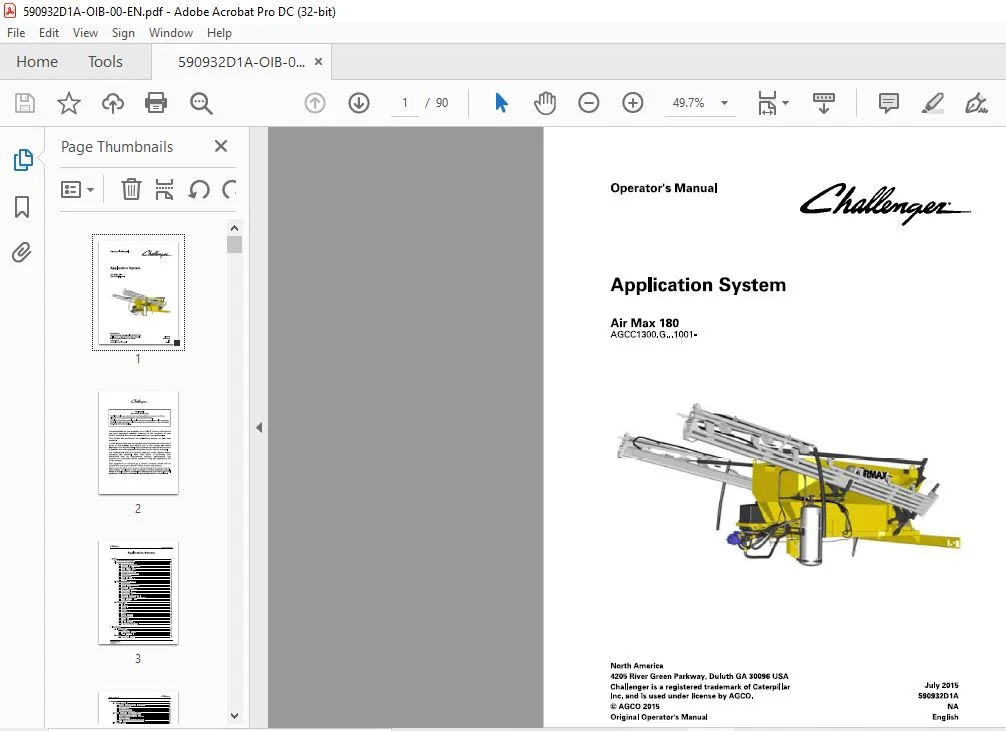
Task: Open the File menu
Action: (x=16, y=33)
